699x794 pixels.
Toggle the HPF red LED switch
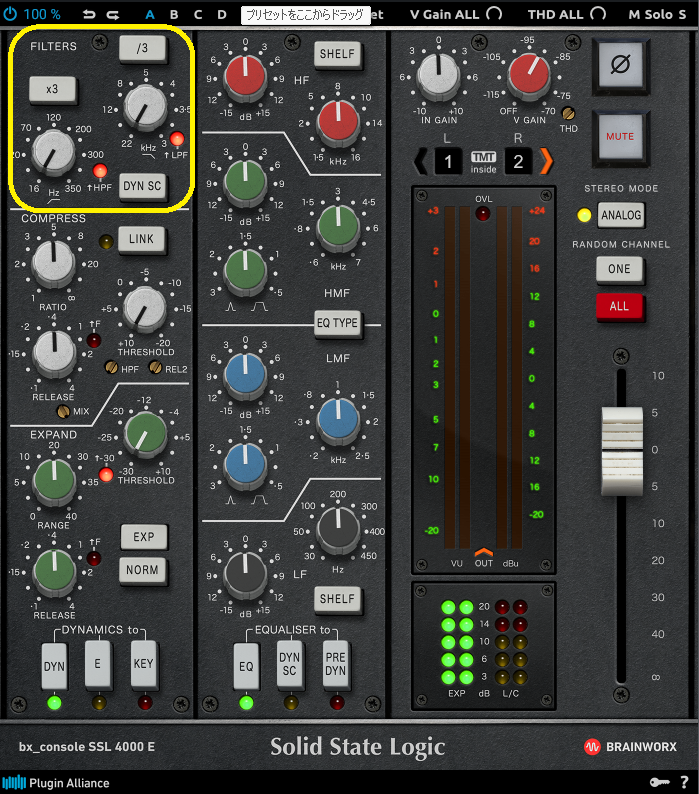(x=100, y=171)
